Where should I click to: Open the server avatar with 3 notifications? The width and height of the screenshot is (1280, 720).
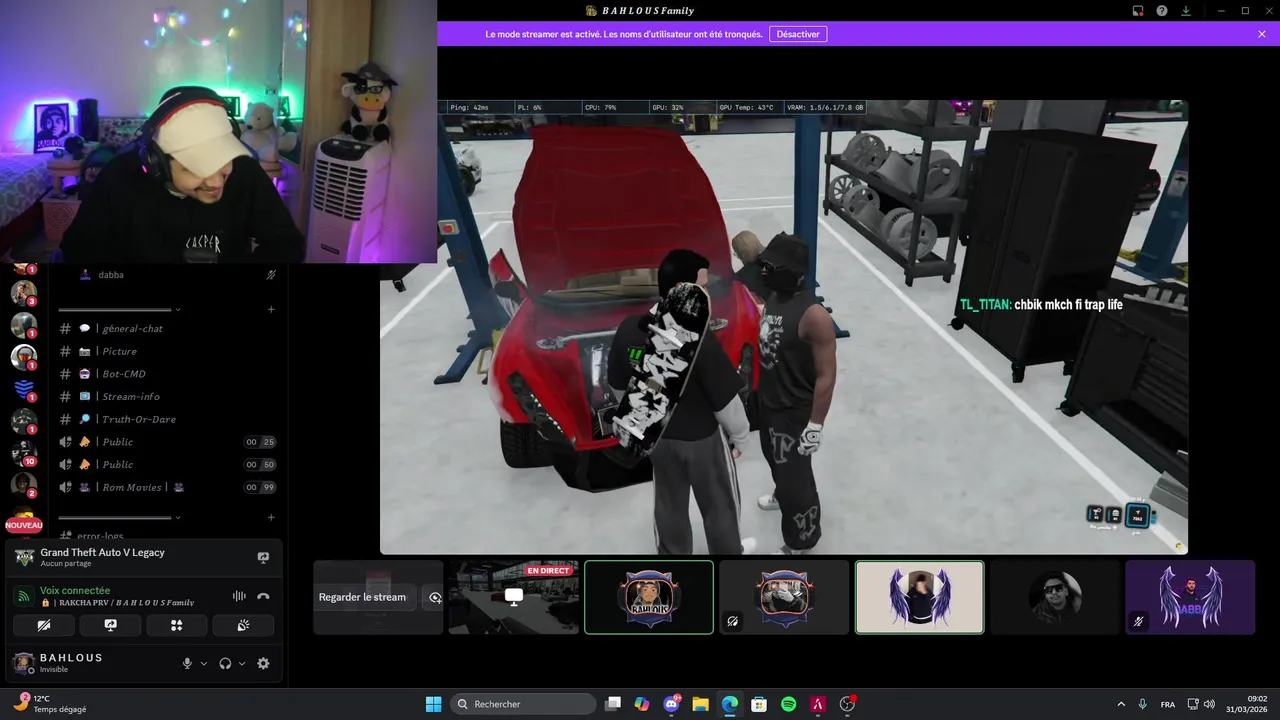(x=23, y=292)
